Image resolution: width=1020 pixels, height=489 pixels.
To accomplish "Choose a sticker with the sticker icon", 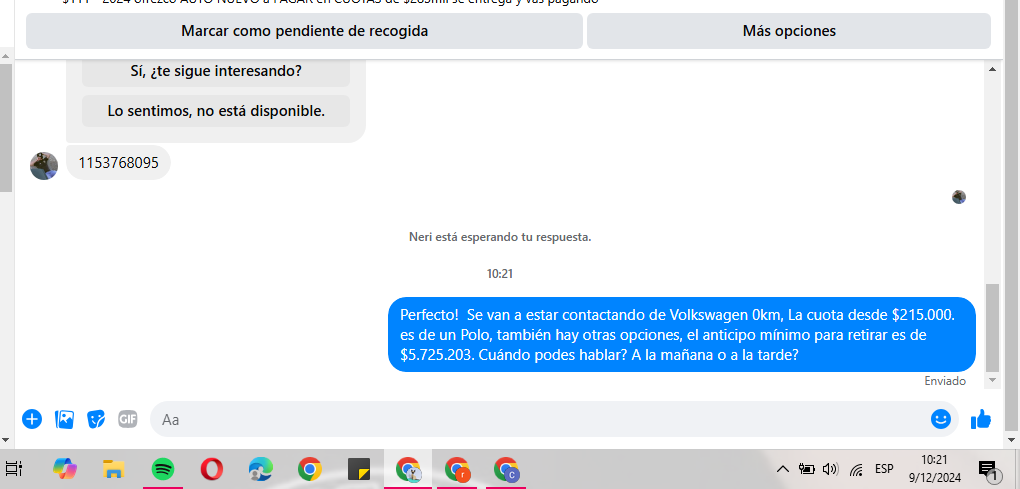I will (96, 419).
